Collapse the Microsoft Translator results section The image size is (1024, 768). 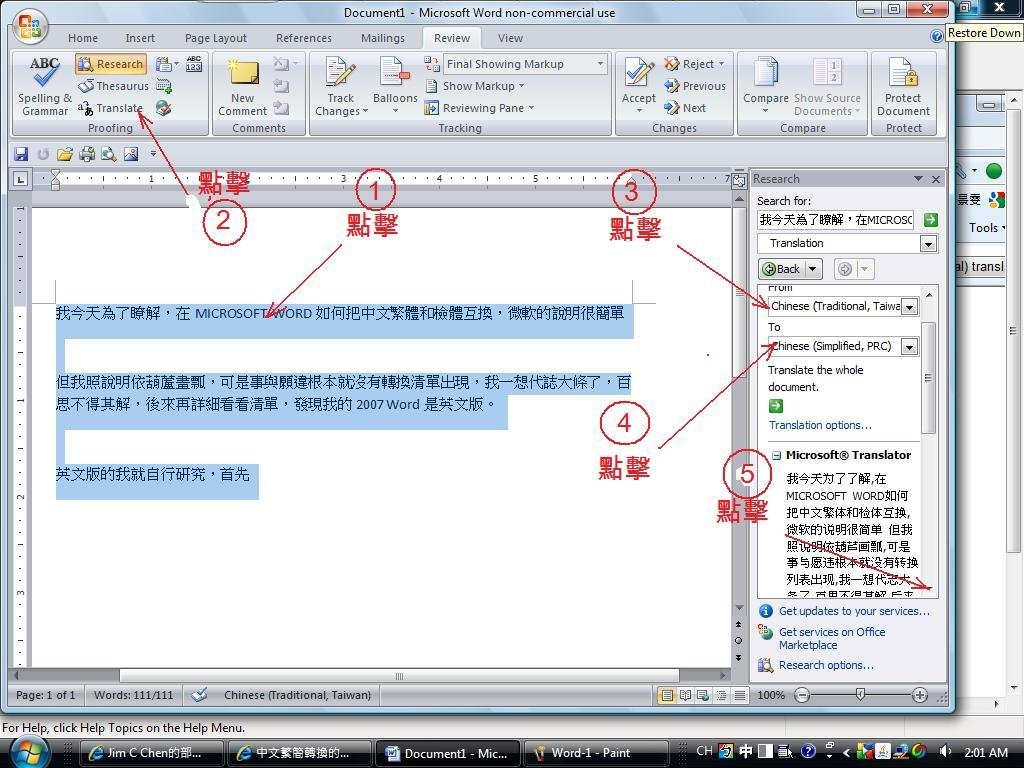776,456
